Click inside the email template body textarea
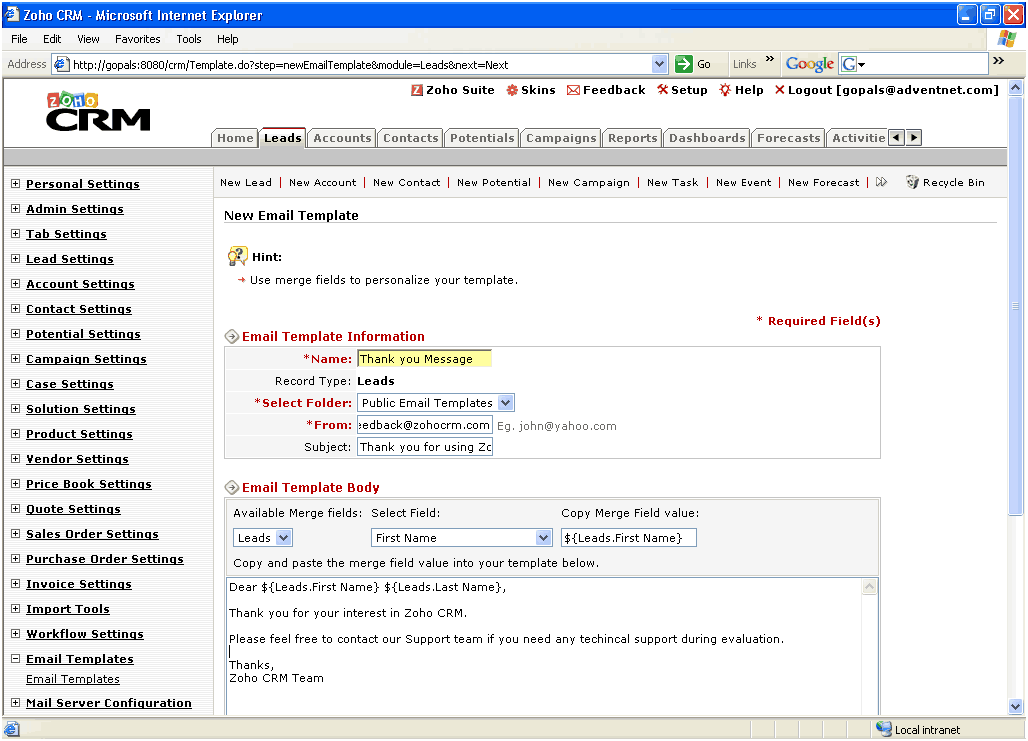 (544, 646)
